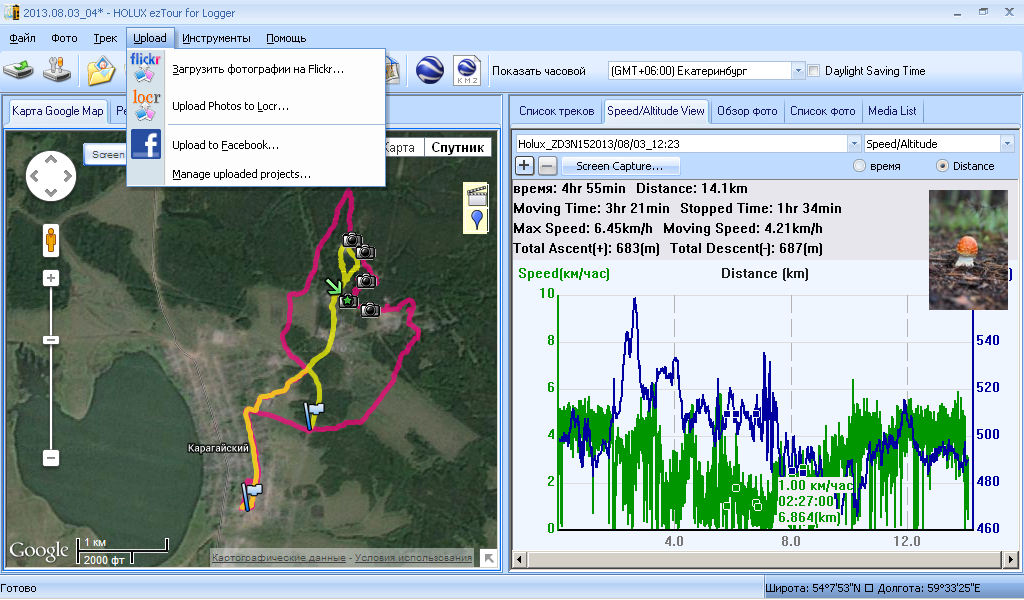Viewport: 1024px width, 600px height.
Task: Click chart Screen Capture button
Action: tap(619, 166)
